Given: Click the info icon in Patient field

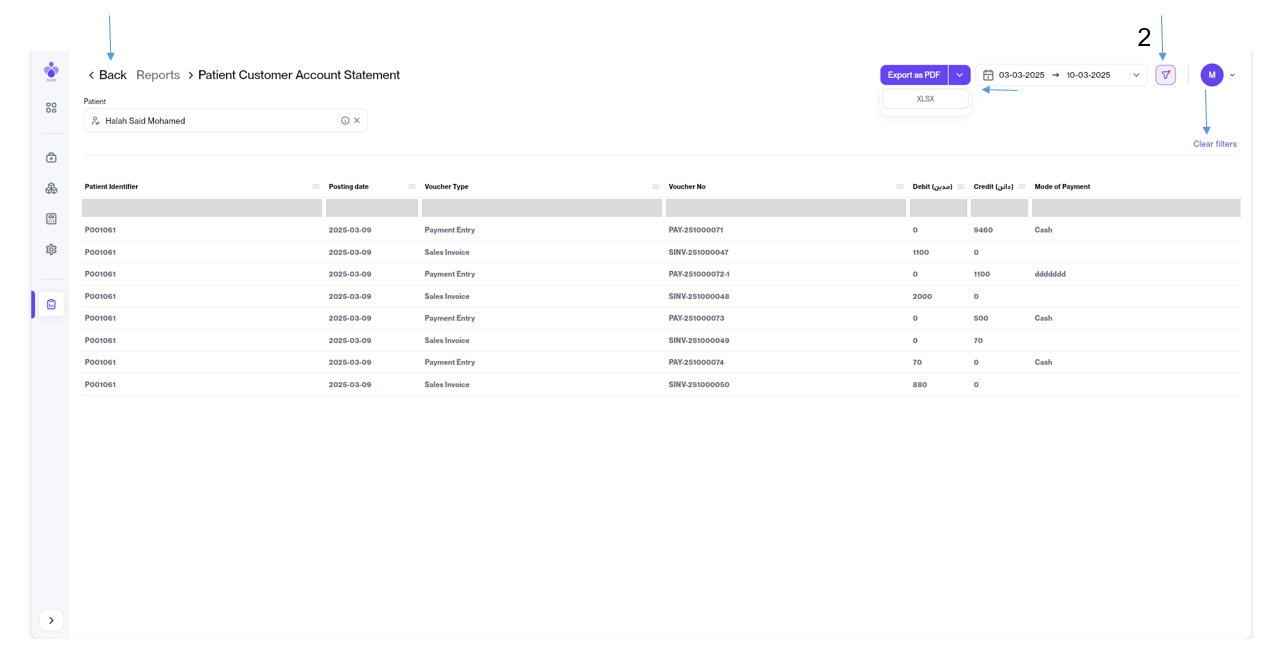Looking at the screenshot, I should 345,121.
